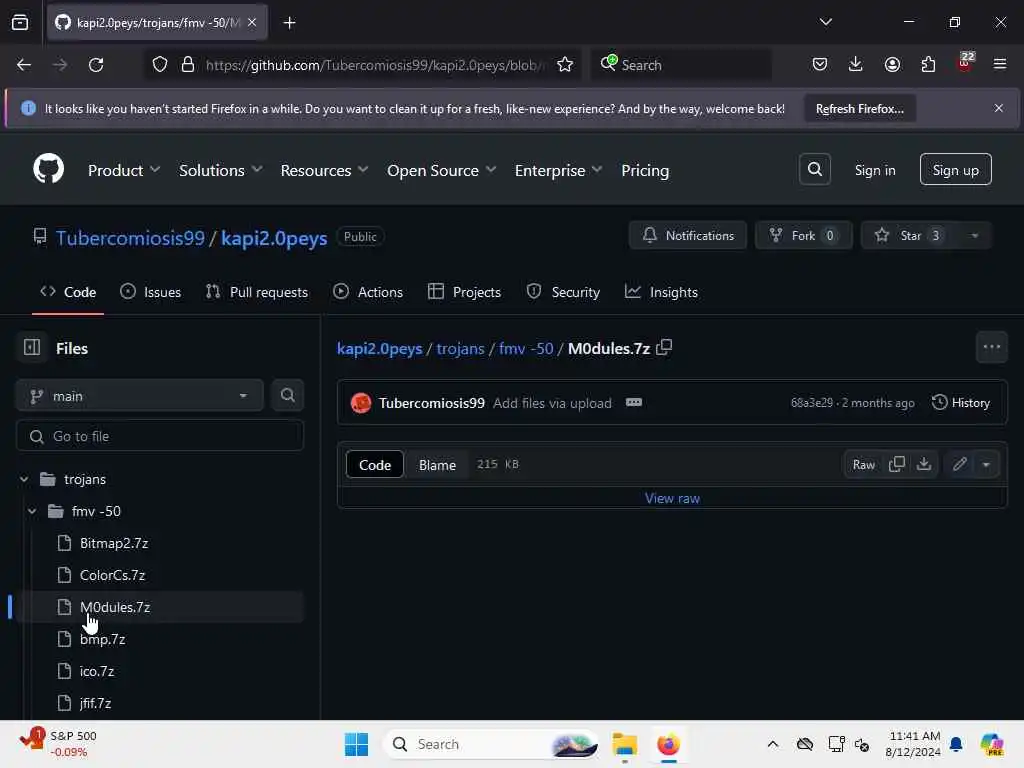List all tabs dropdown arrow in title bar
1024x768 pixels.
tap(825, 22)
